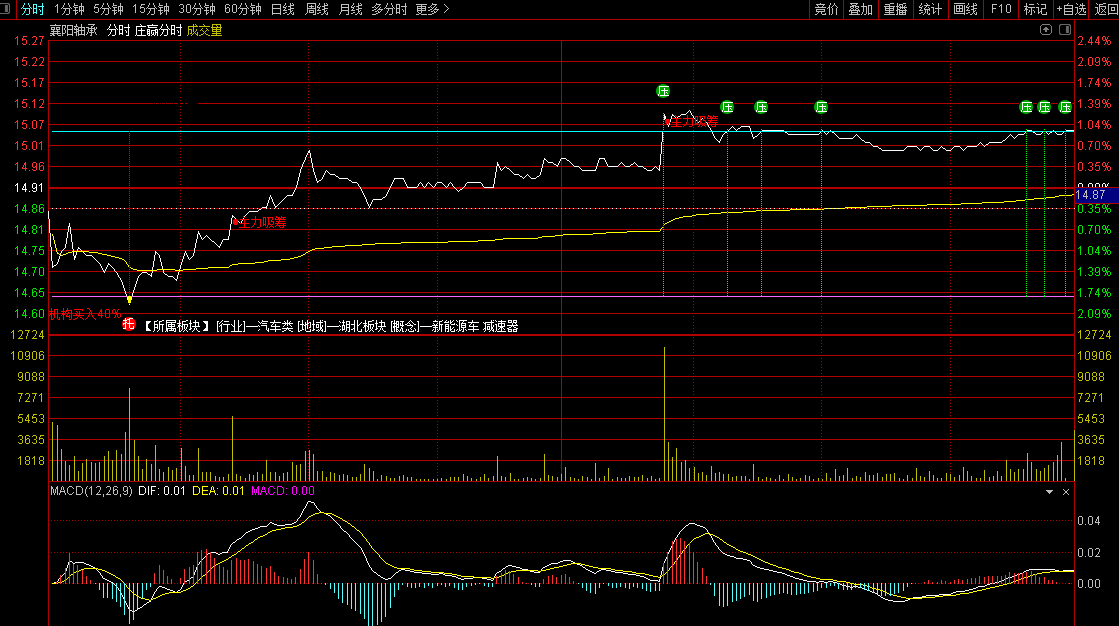Toggle the side panel layout icon
This screenshot has width=1119, height=626.
pyautogui.click(x=1063, y=30)
